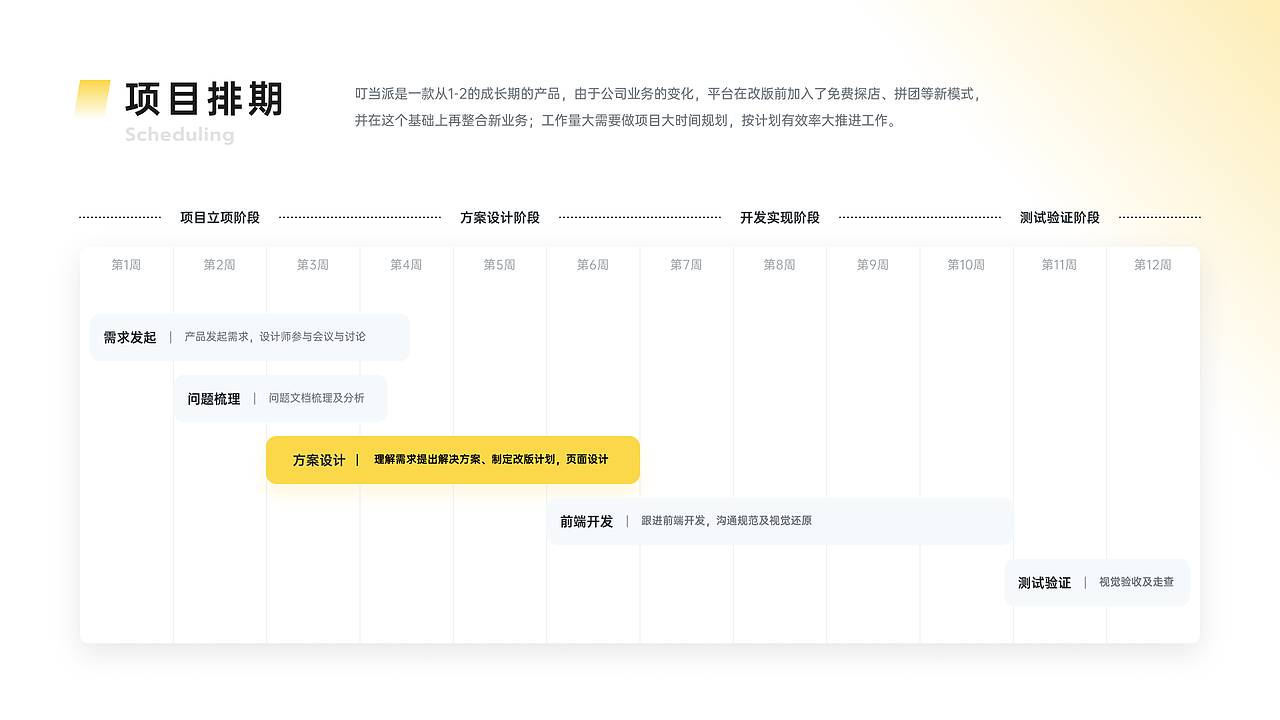Image resolution: width=1280 pixels, height=720 pixels.
Task: Select the 问题梳理 task bar
Action: [281, 398]
